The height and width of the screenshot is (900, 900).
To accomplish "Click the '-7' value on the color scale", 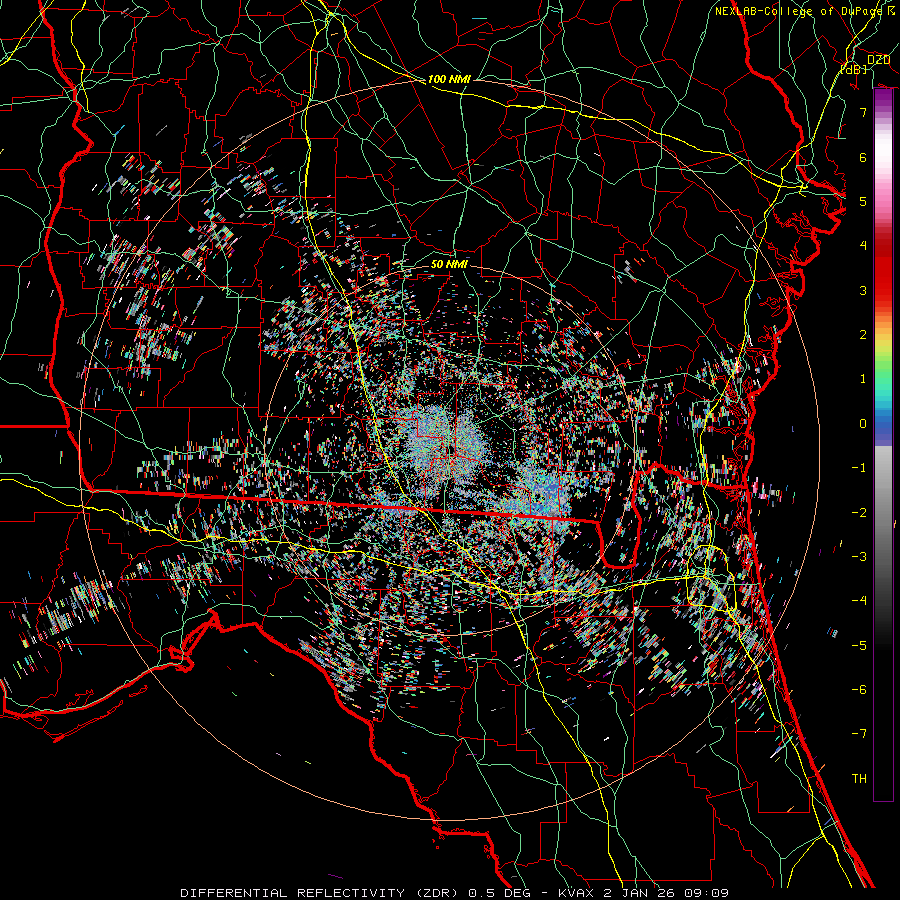I will [859, 734].
